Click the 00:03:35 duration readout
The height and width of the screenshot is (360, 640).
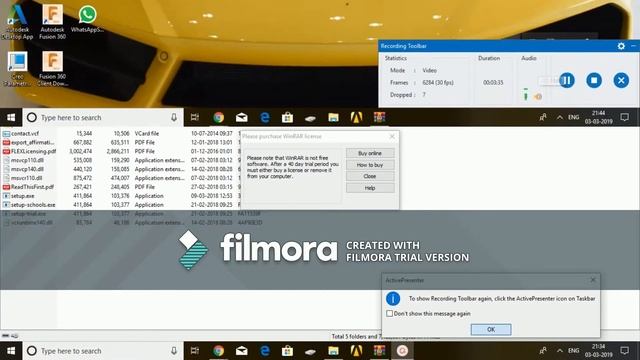(x=493, y=82)
